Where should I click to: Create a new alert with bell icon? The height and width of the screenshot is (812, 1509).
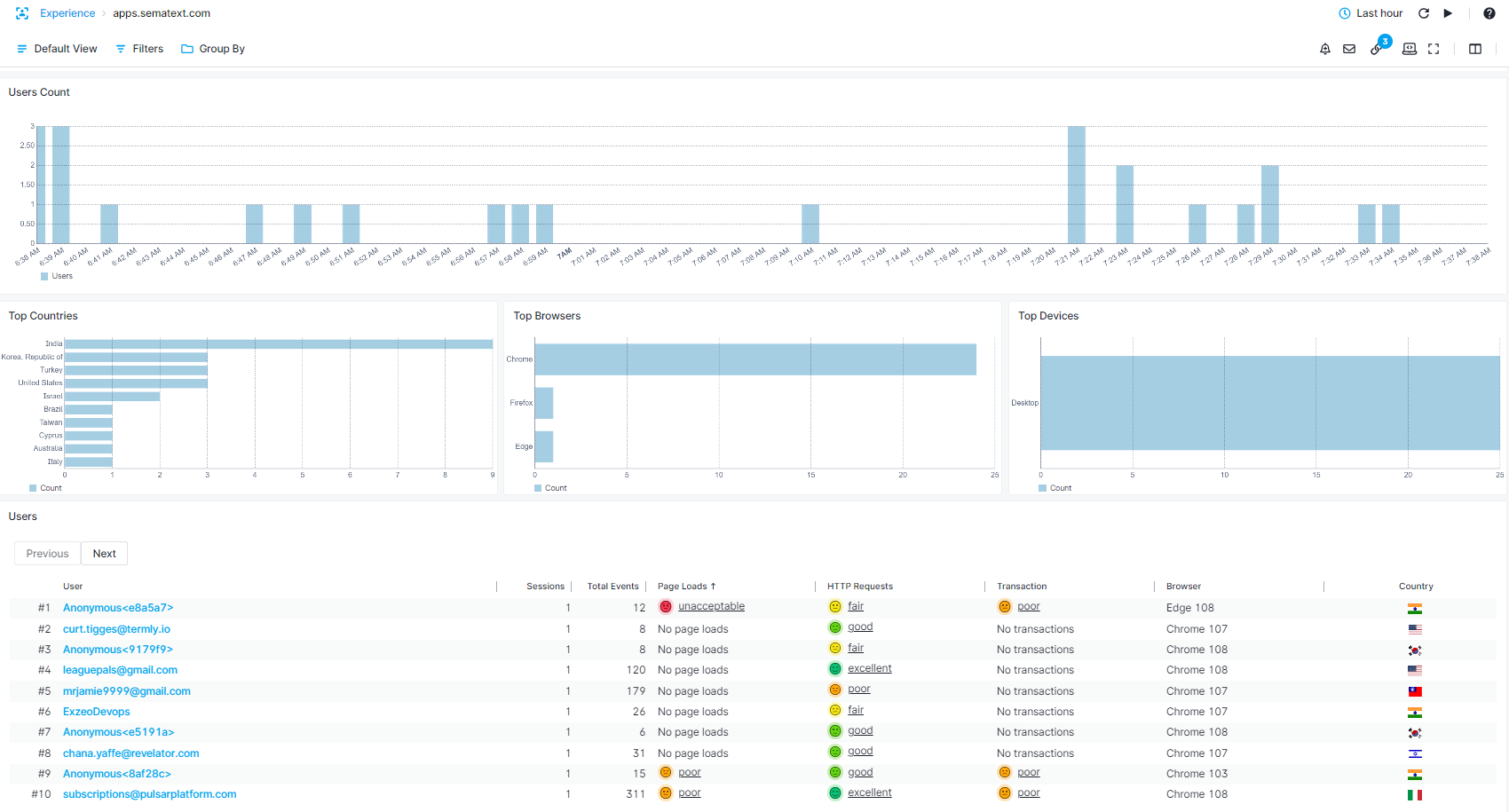[1325, 49]
